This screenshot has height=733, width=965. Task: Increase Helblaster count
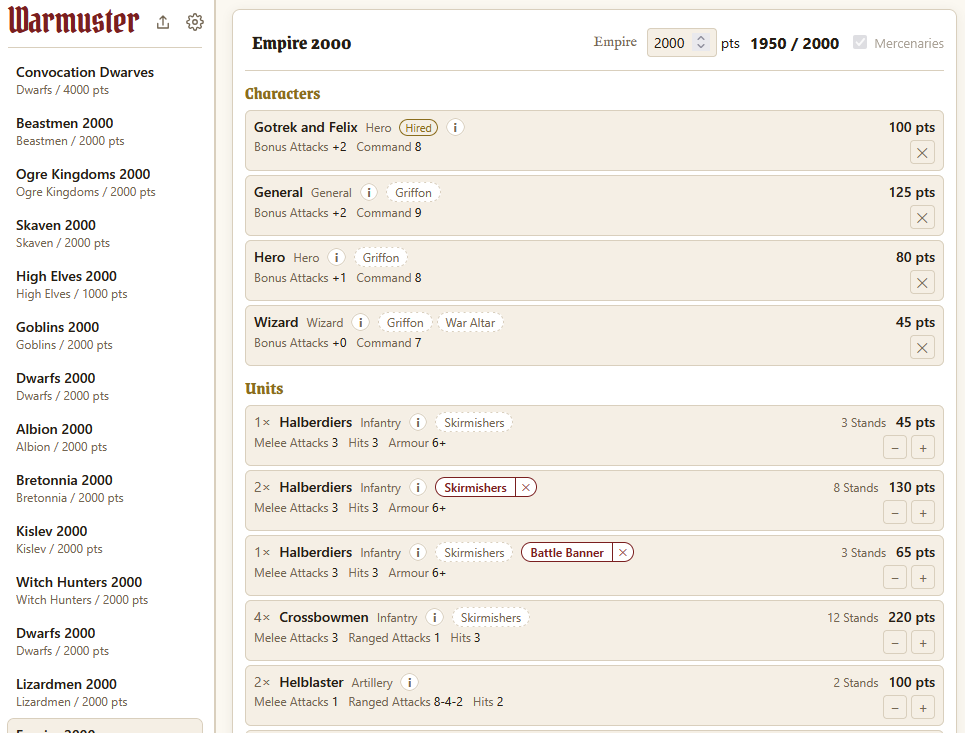click(x=923, y=708)
